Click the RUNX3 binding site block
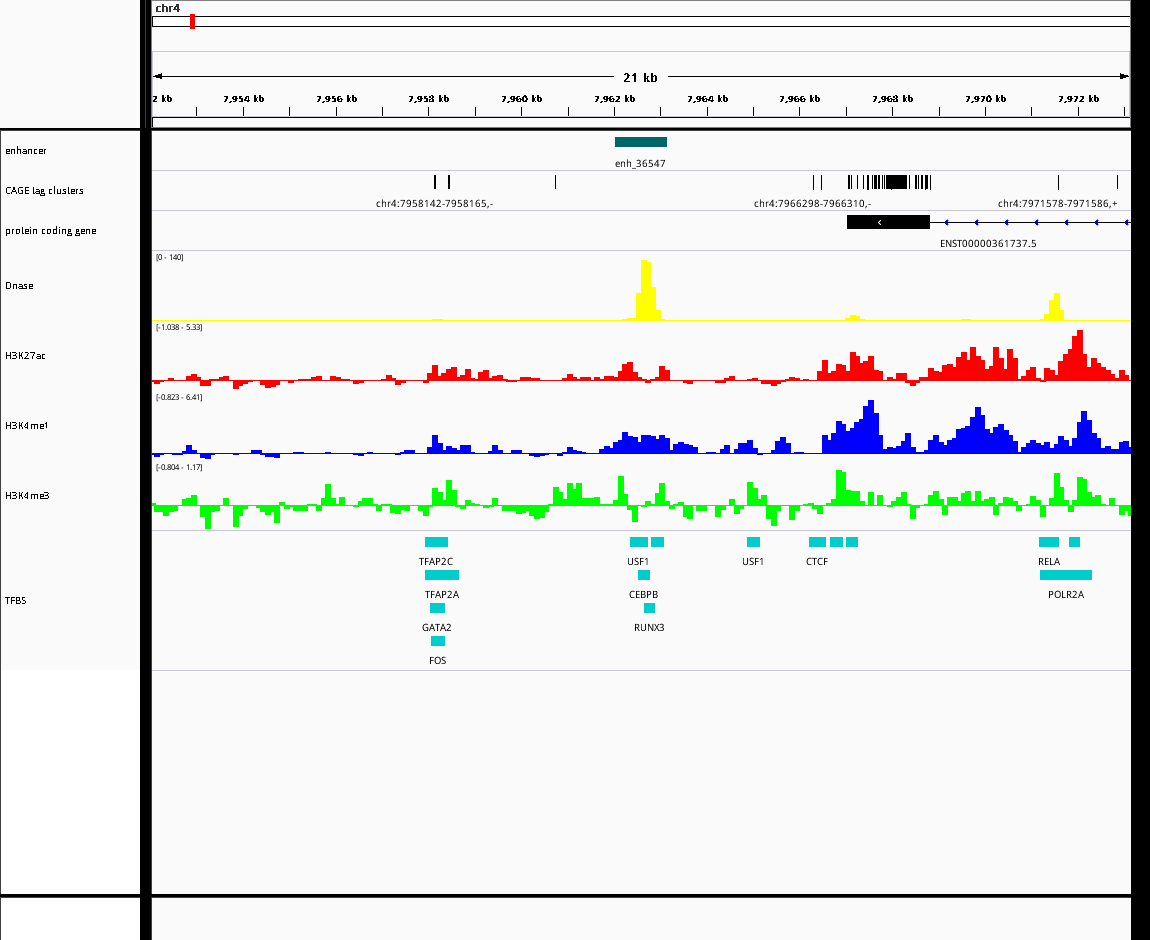Image resolution: width=1150 pixels, height=940 pixels. pyautogui.click(x=649, y=608)
